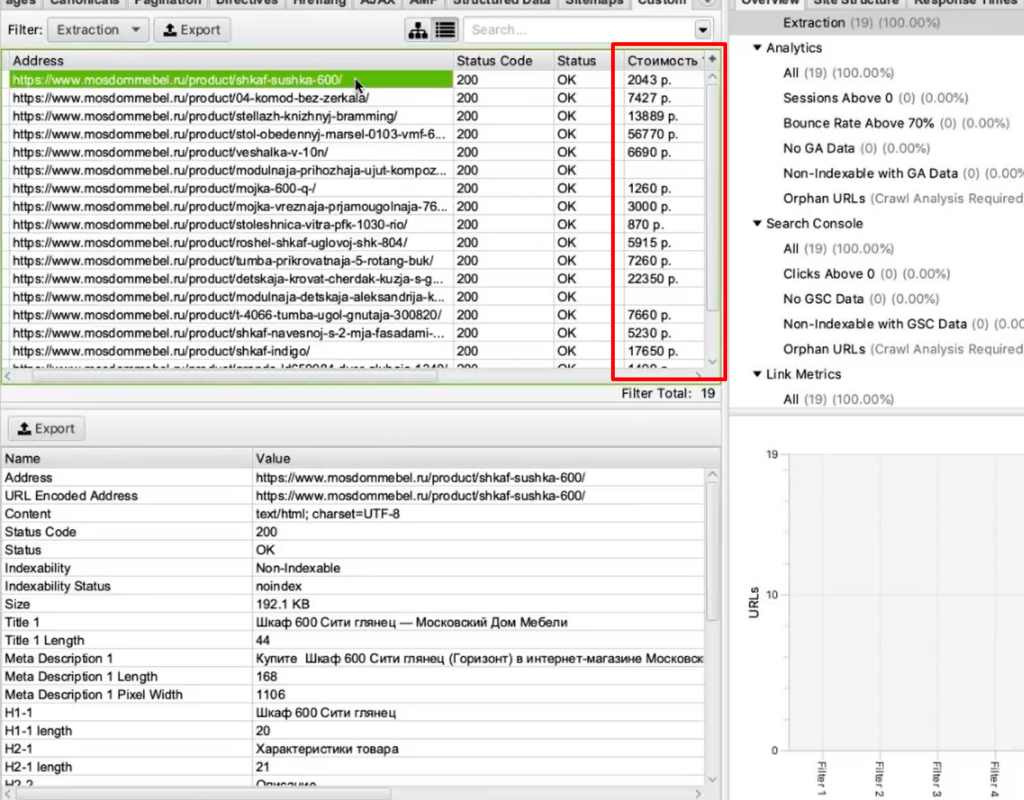Click the lower panel Export button
The height and width of the screenshot is (800, 1024).
point(46,429)
